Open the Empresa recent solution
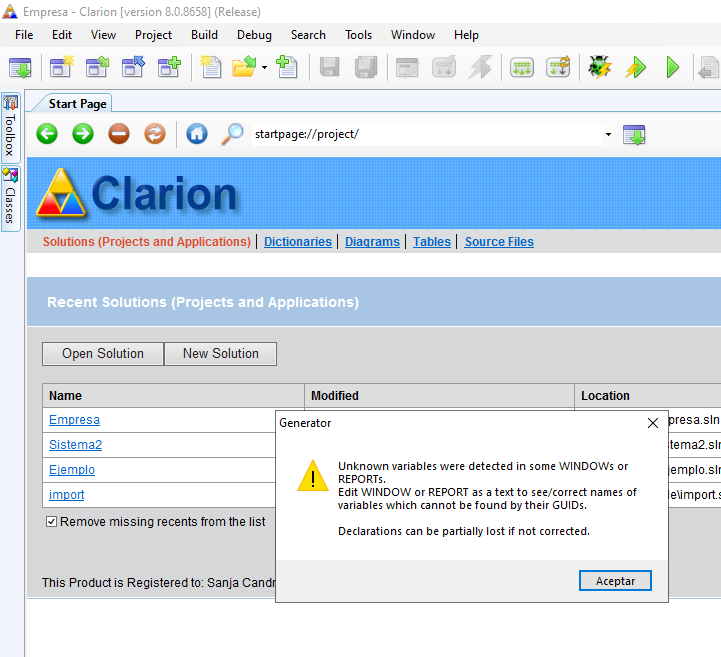 74,420
